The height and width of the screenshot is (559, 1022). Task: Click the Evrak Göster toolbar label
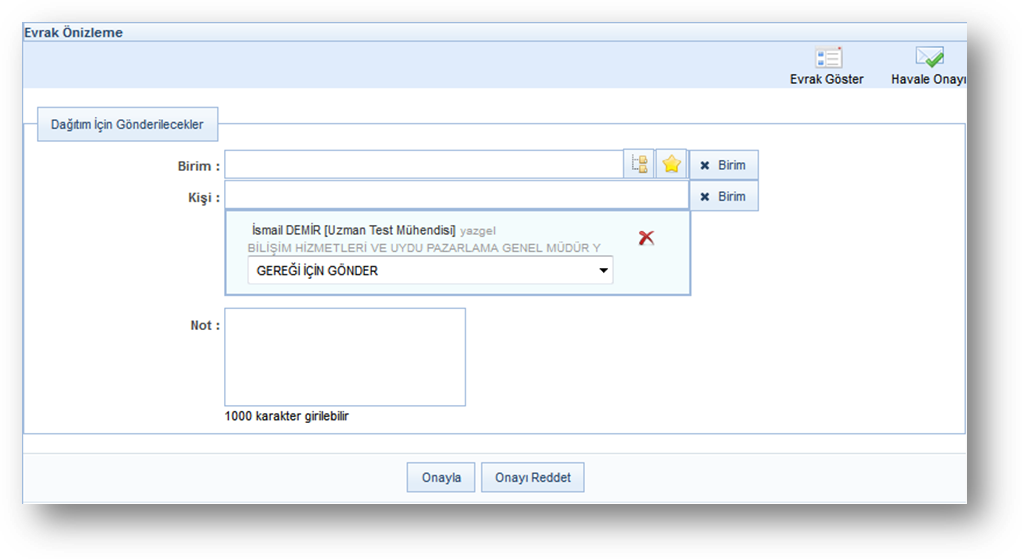826,79
